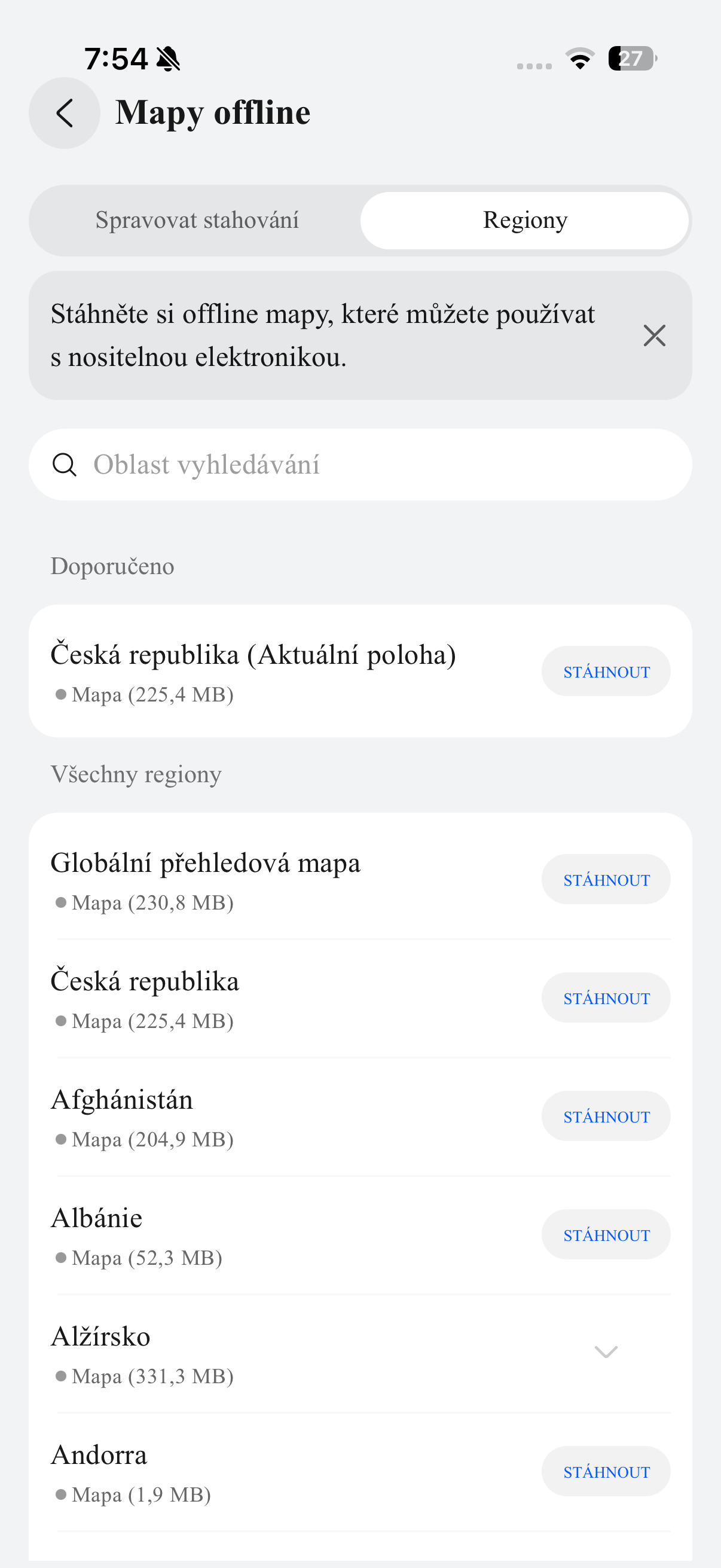Tap the Albánie region name
Screen dimensions: 721x1568
tap(97, 1219)
